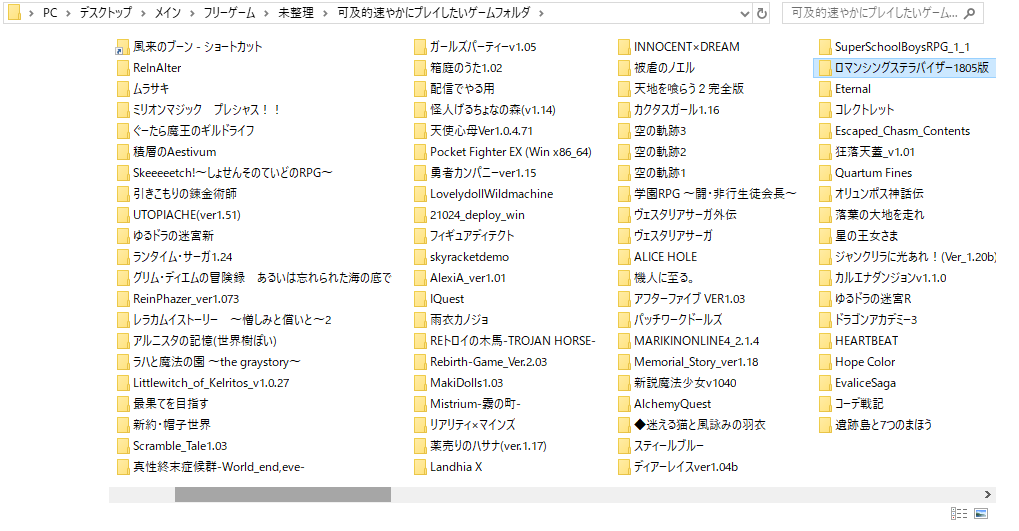Expand chevron after メイン breadcrumb
This screenshot has width=1019, height=531.
coord(192,13)
